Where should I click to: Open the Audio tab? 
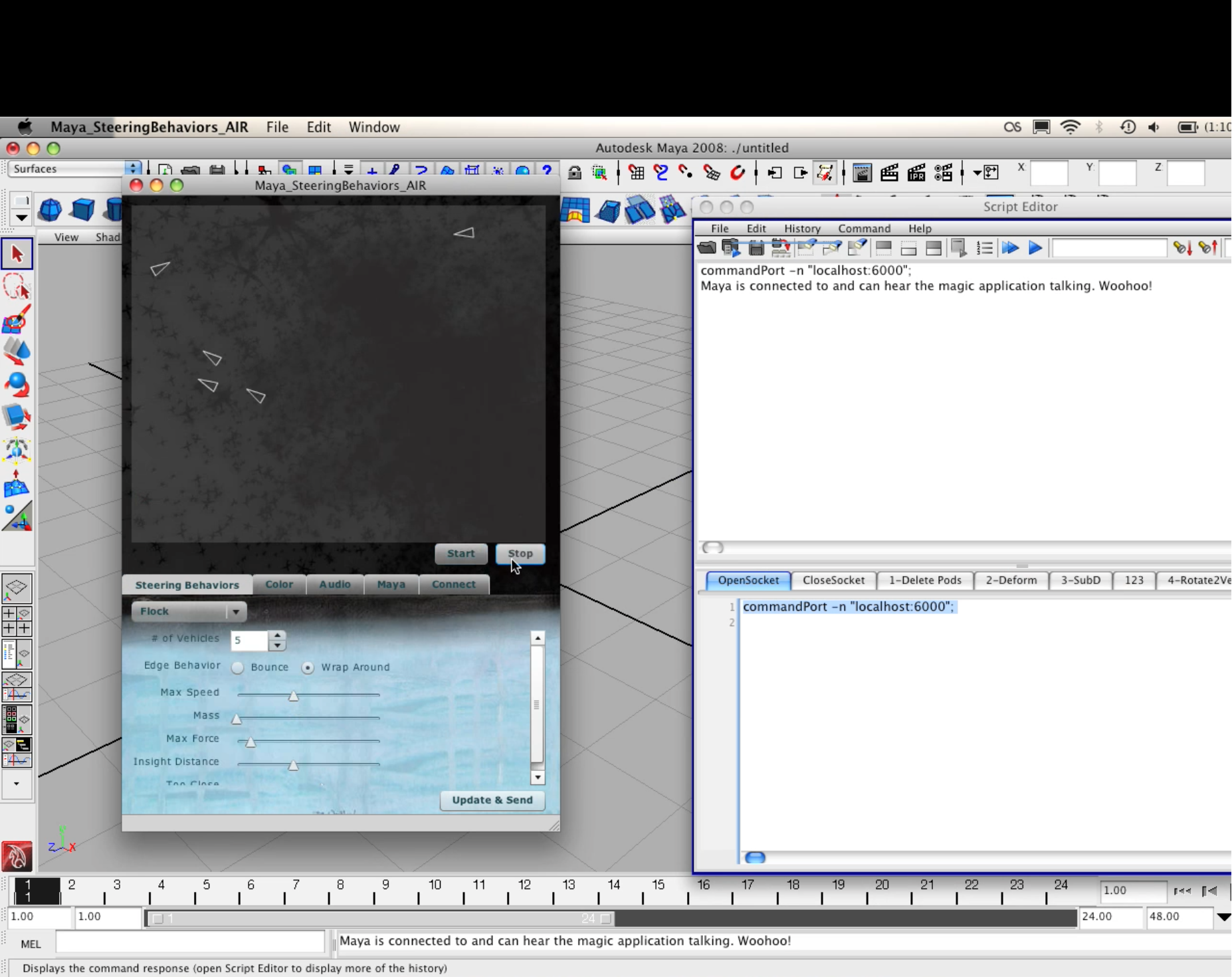pyautogui.click(x=335, y=584)
